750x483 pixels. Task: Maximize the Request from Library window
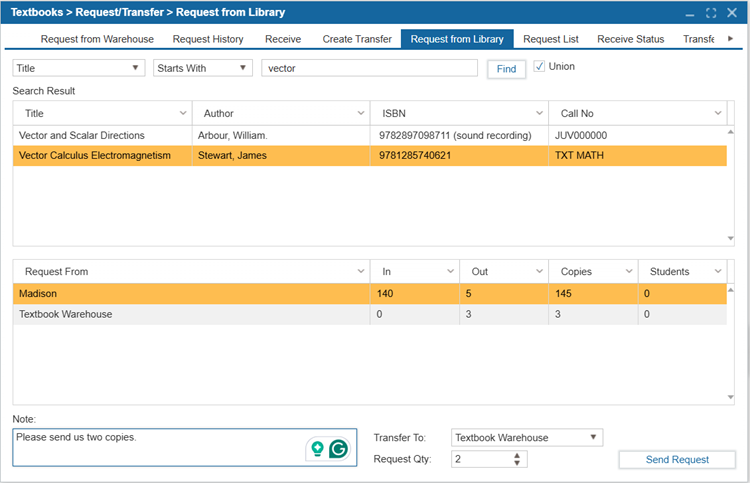(x=711, y=13)
